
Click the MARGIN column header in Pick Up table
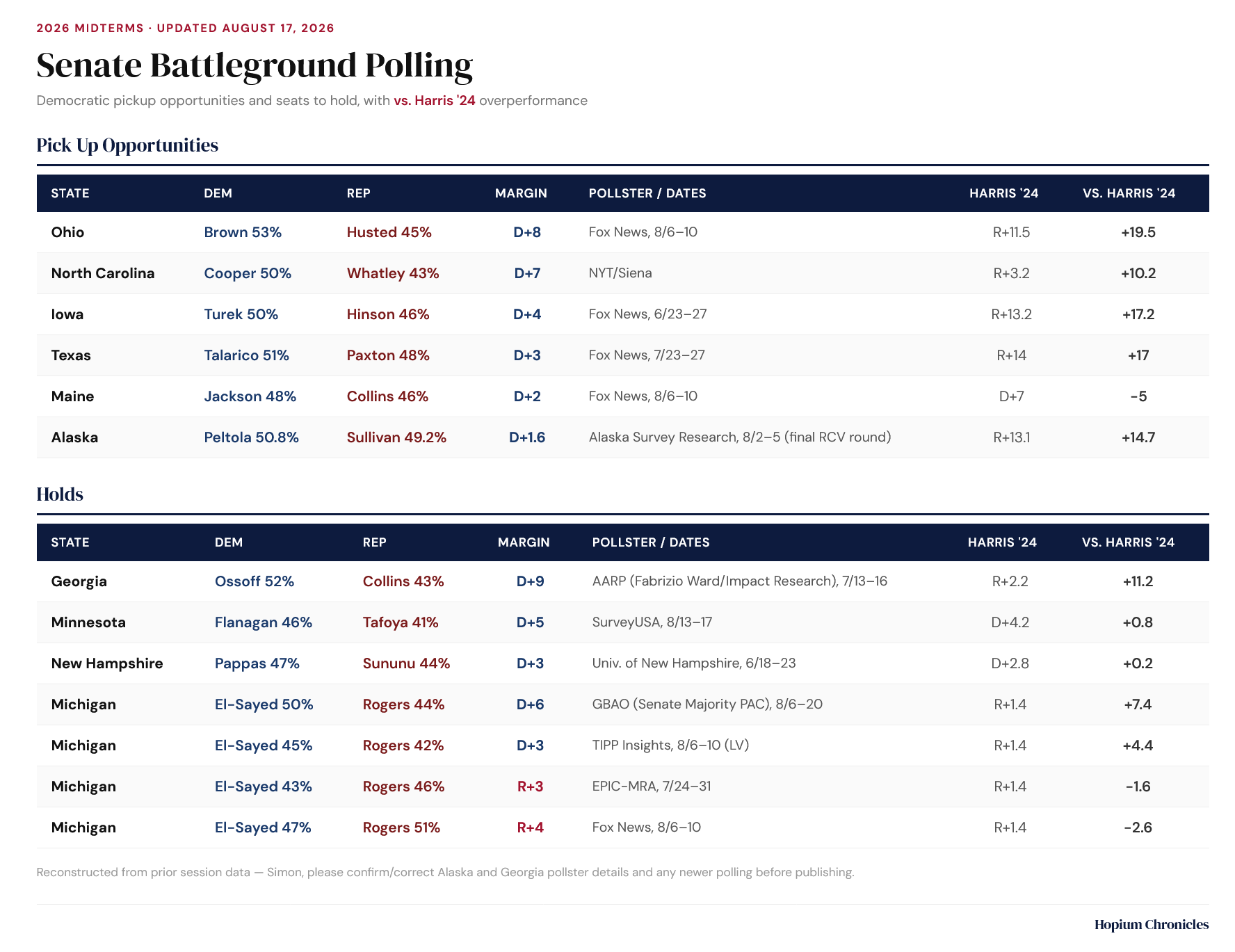tap(521, 193)
